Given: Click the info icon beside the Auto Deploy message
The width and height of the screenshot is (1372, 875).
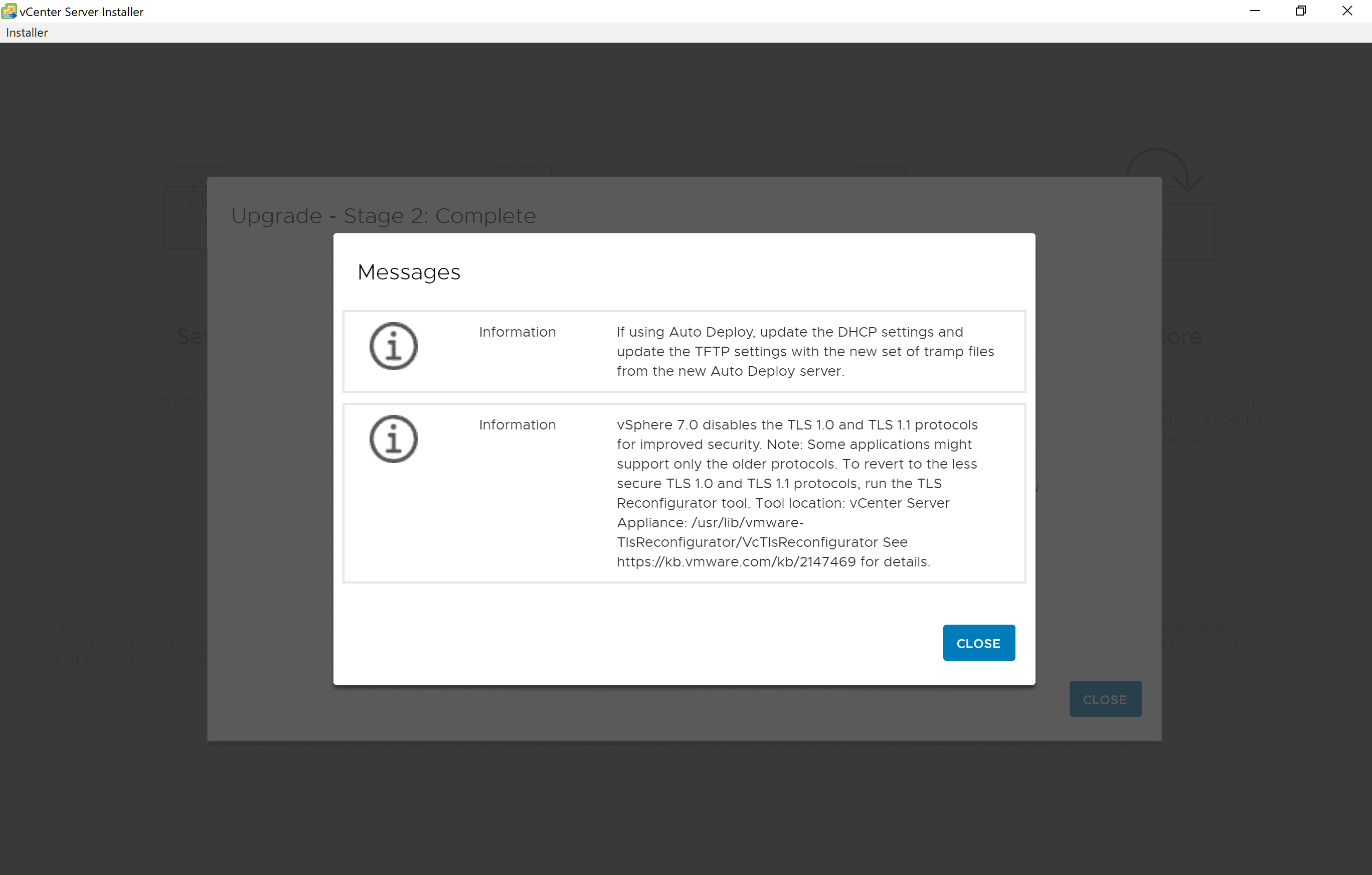Looking at the screenshot, I should coord(393,346).
